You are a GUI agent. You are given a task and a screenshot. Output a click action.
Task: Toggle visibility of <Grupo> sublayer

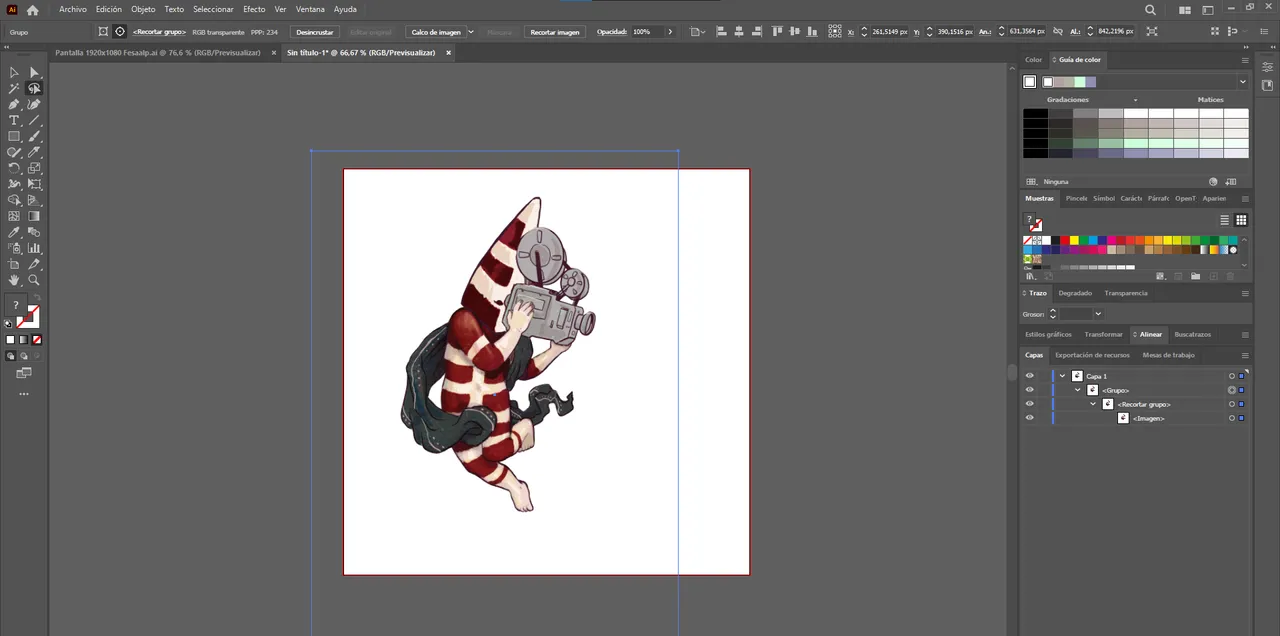(x=1030, y=390)
